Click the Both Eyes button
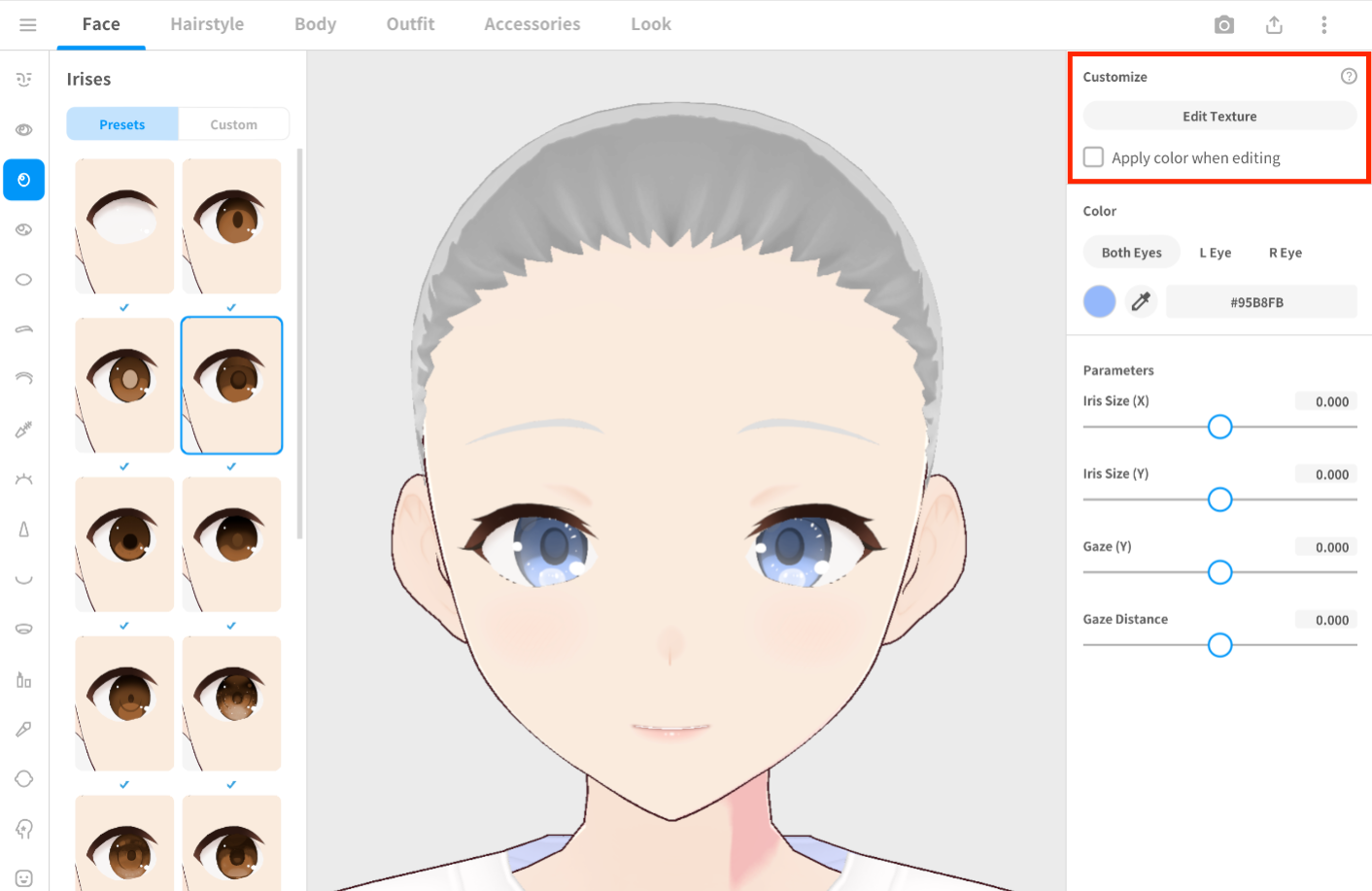 1131,253
